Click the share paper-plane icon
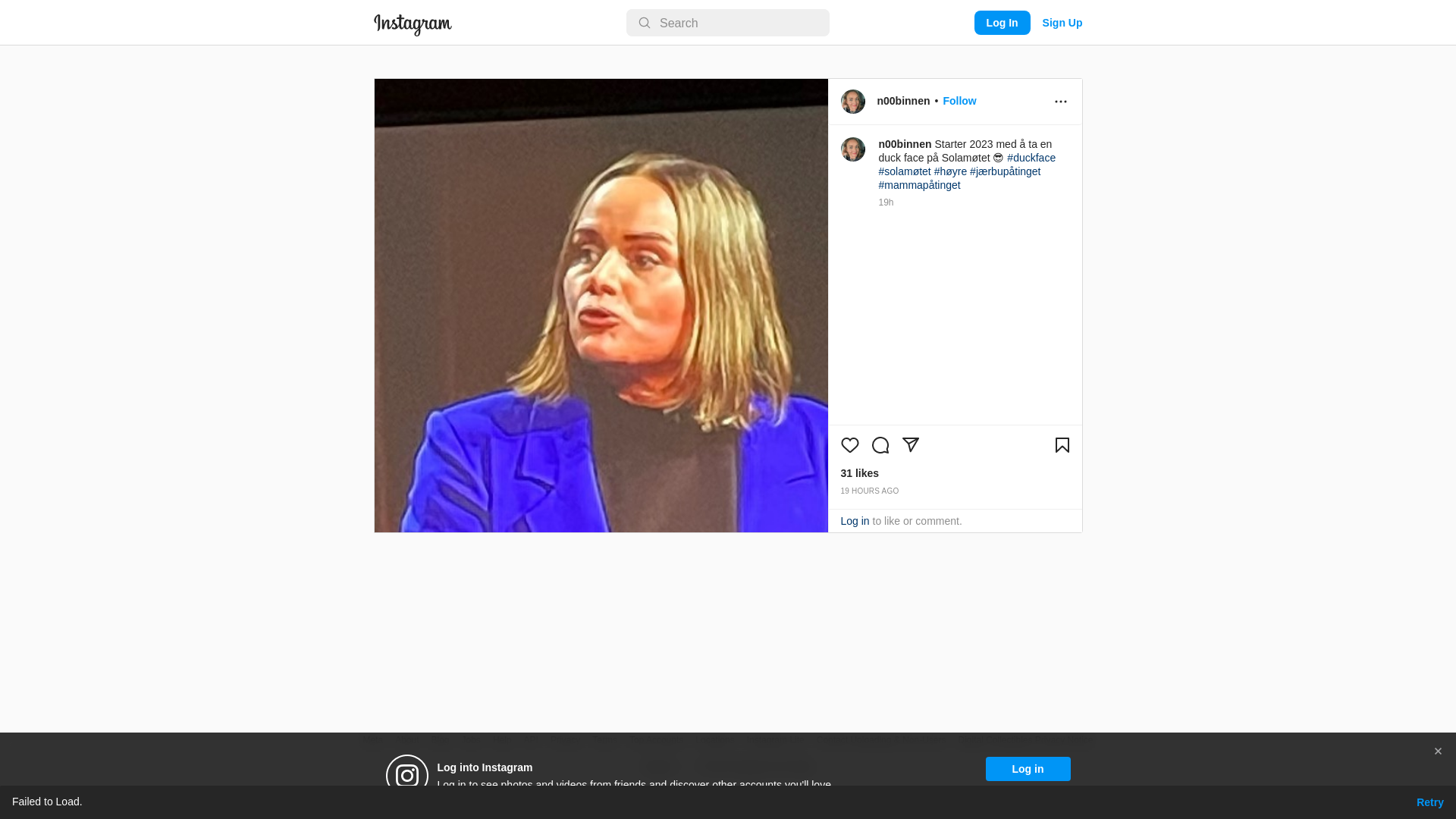Screen dimensions: 1456x819 910,445
